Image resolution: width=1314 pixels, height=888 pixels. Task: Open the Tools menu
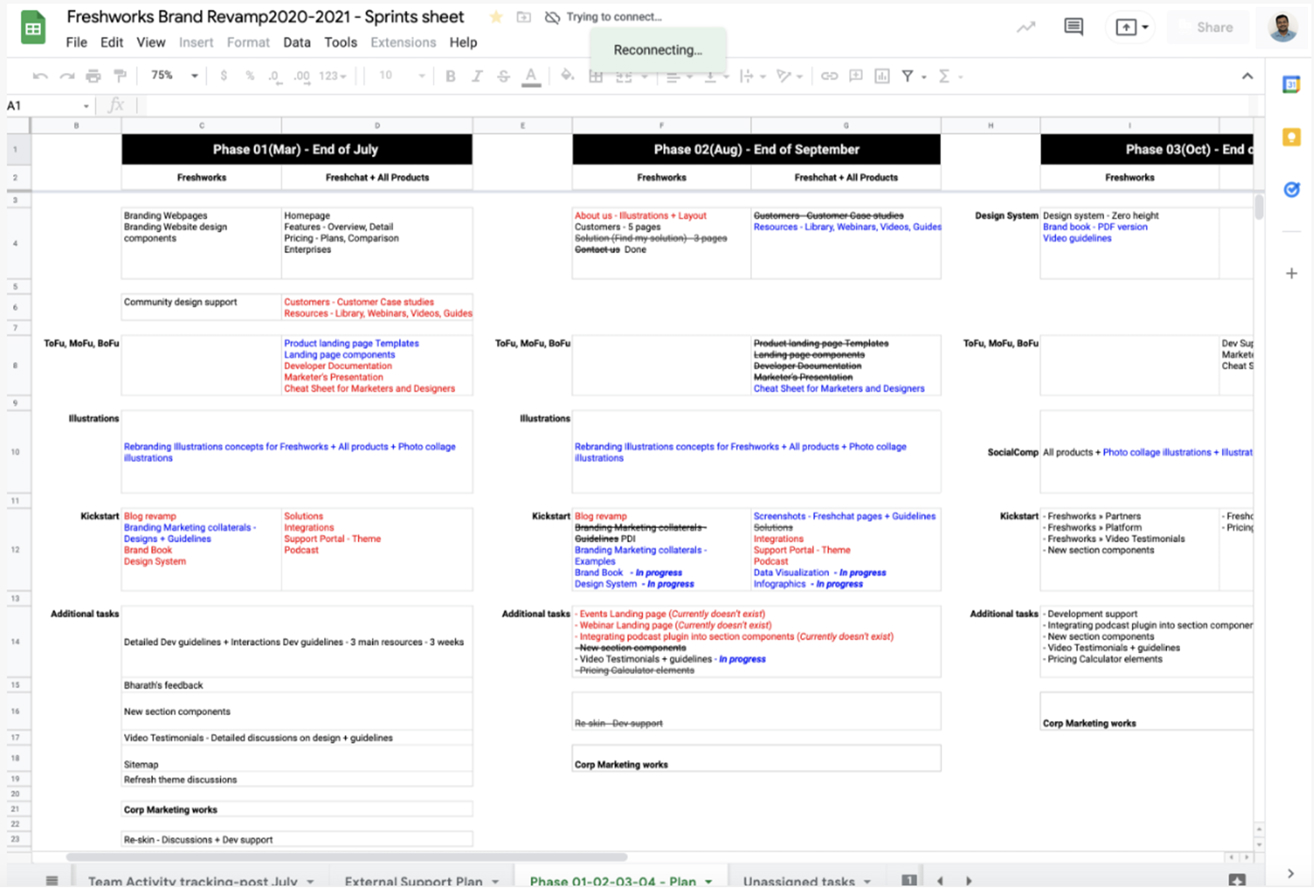[340, 43]
